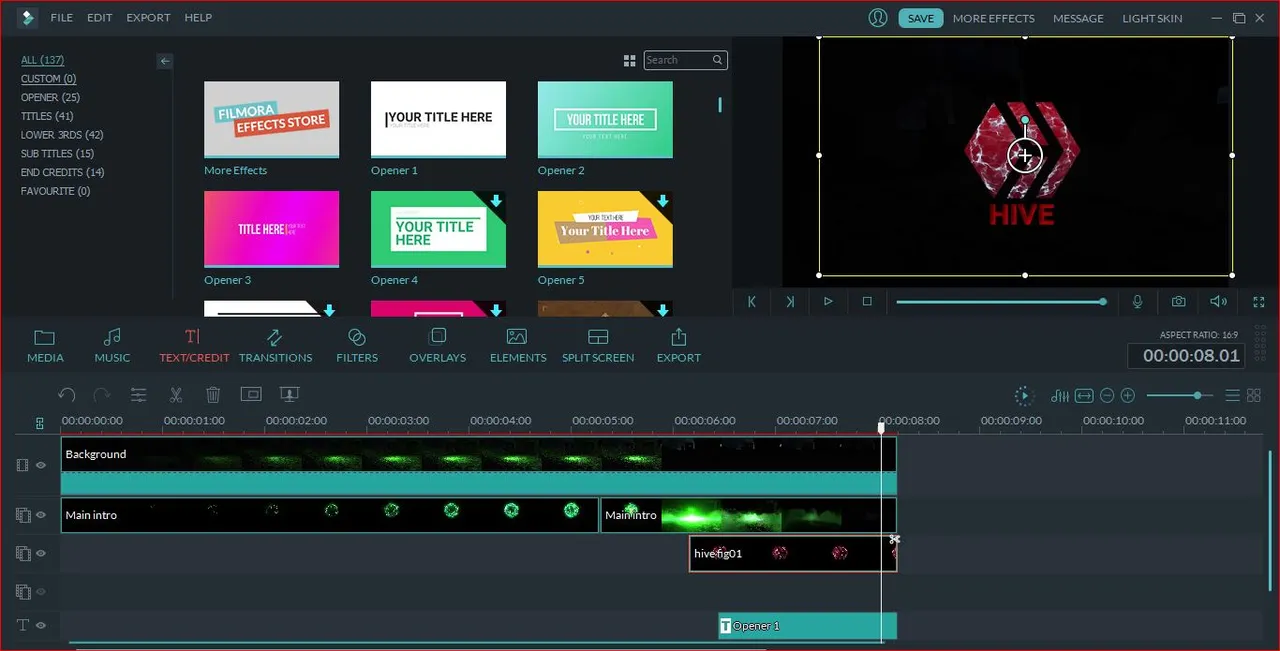Jump to next frame in preview
This screenshot has height=651, width=1280.
coord(790,301)
